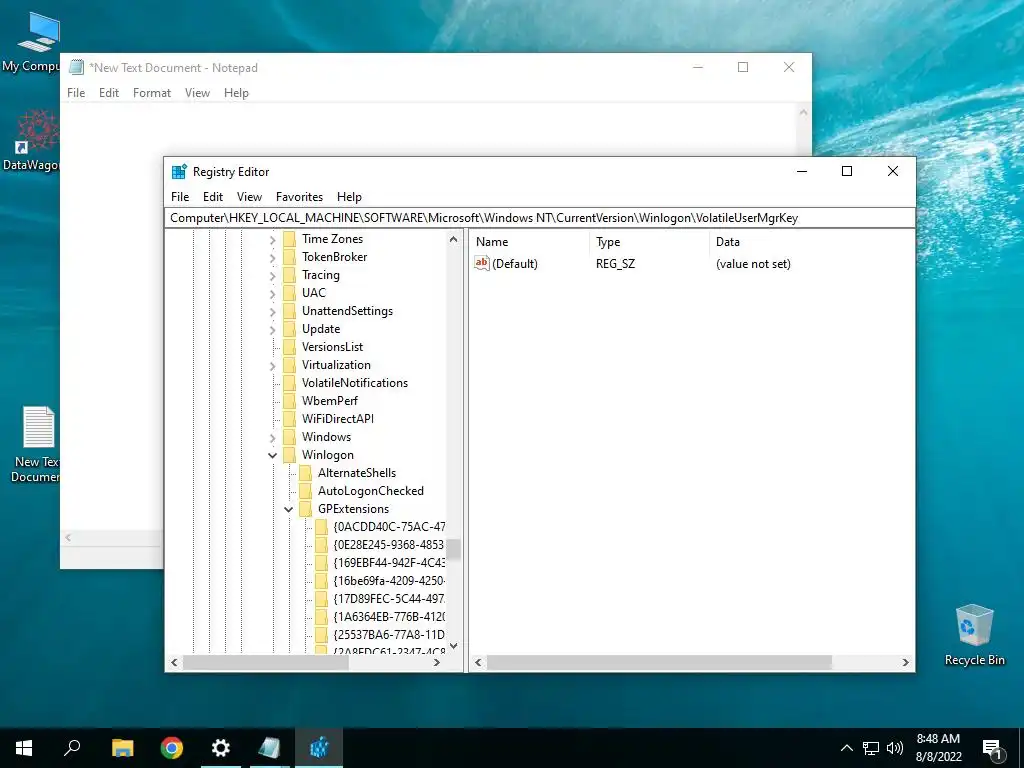Viewport: 1024px width, 768px height.
Task: Open the File menu in Notepad
Action: pyautogui.click(x=76, y=93)
